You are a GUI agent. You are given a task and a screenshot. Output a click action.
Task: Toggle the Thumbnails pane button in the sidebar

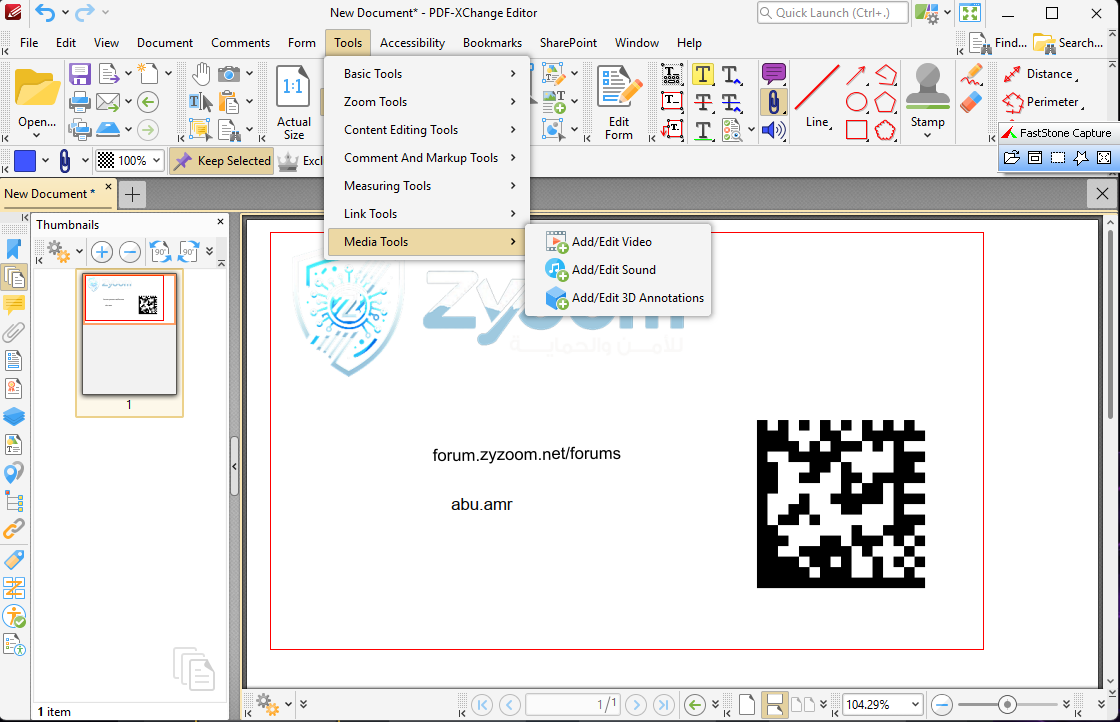14,277
